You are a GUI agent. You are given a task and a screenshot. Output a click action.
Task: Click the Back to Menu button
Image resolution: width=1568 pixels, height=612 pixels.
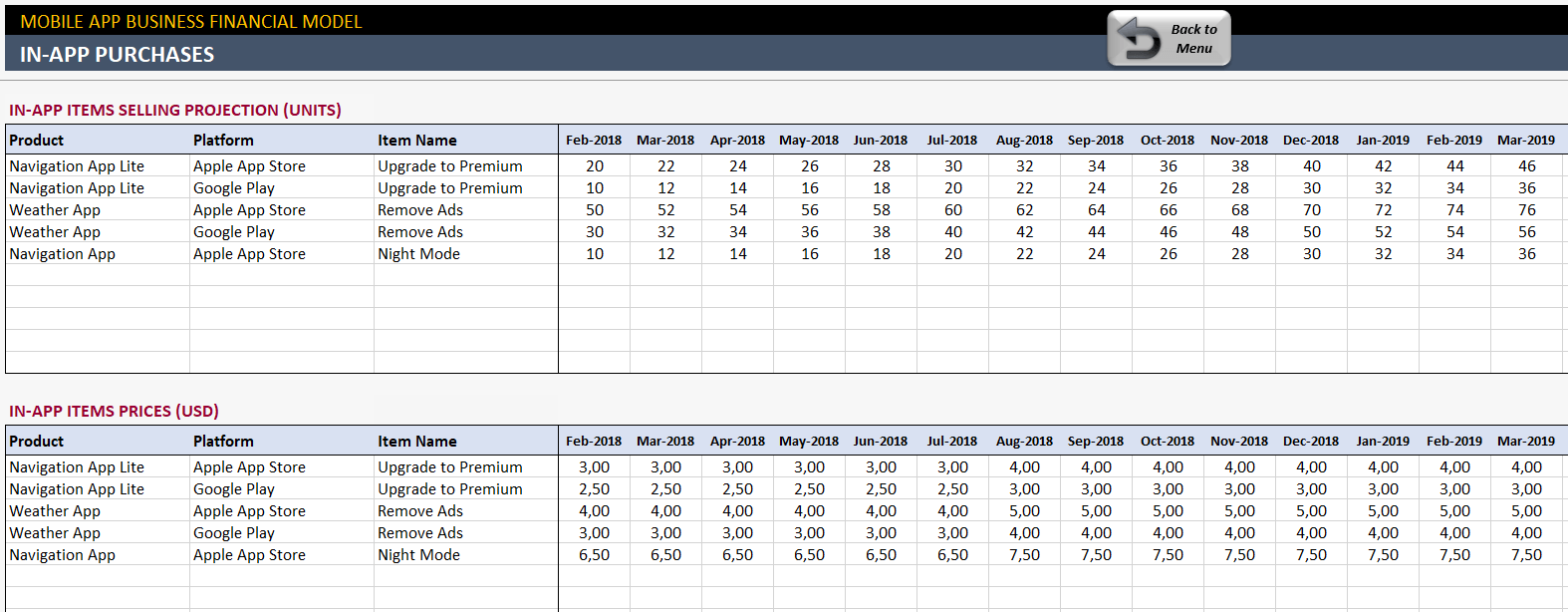click(x=1170, y=39)
